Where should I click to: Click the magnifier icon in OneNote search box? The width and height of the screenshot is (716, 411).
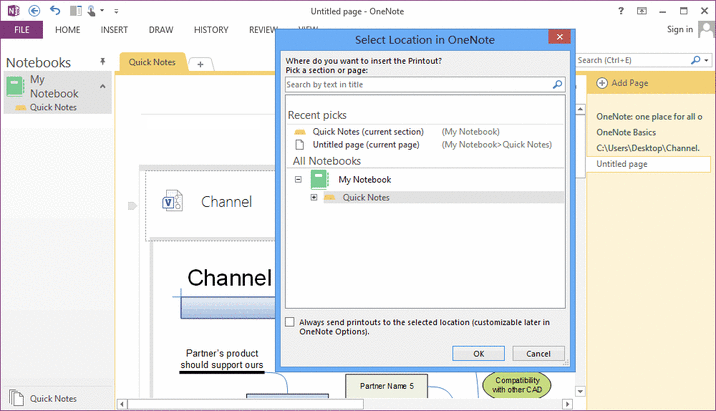695,60
